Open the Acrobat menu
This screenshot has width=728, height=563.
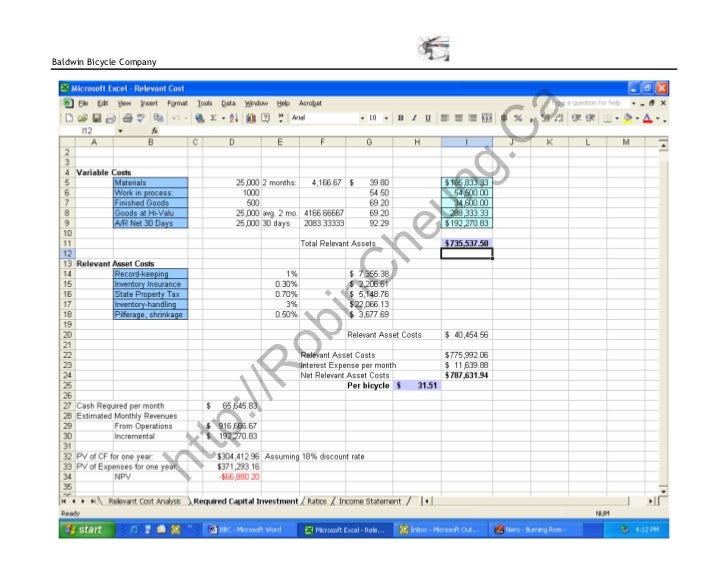pos(310,103)
